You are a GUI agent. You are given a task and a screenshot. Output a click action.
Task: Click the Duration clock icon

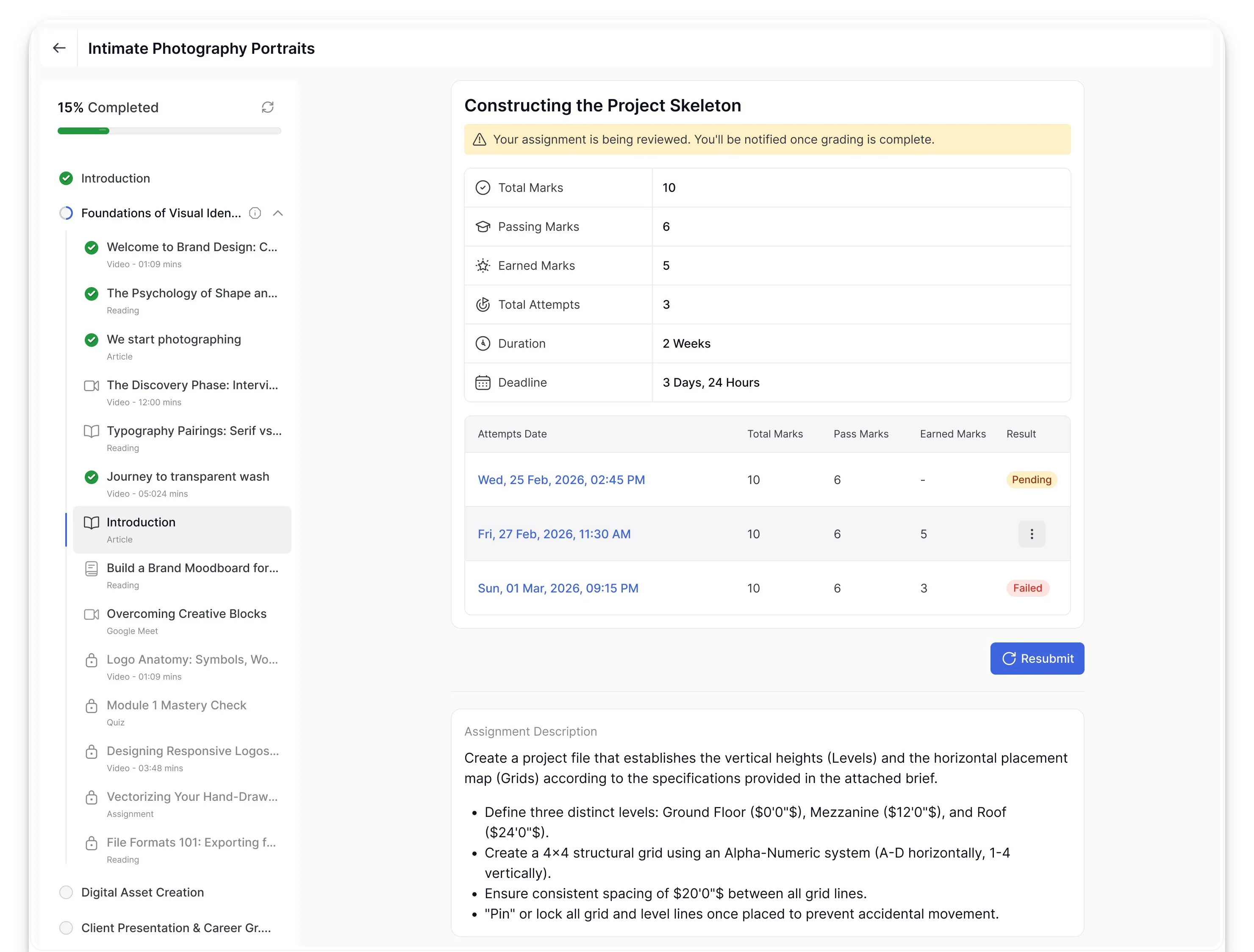483,343
